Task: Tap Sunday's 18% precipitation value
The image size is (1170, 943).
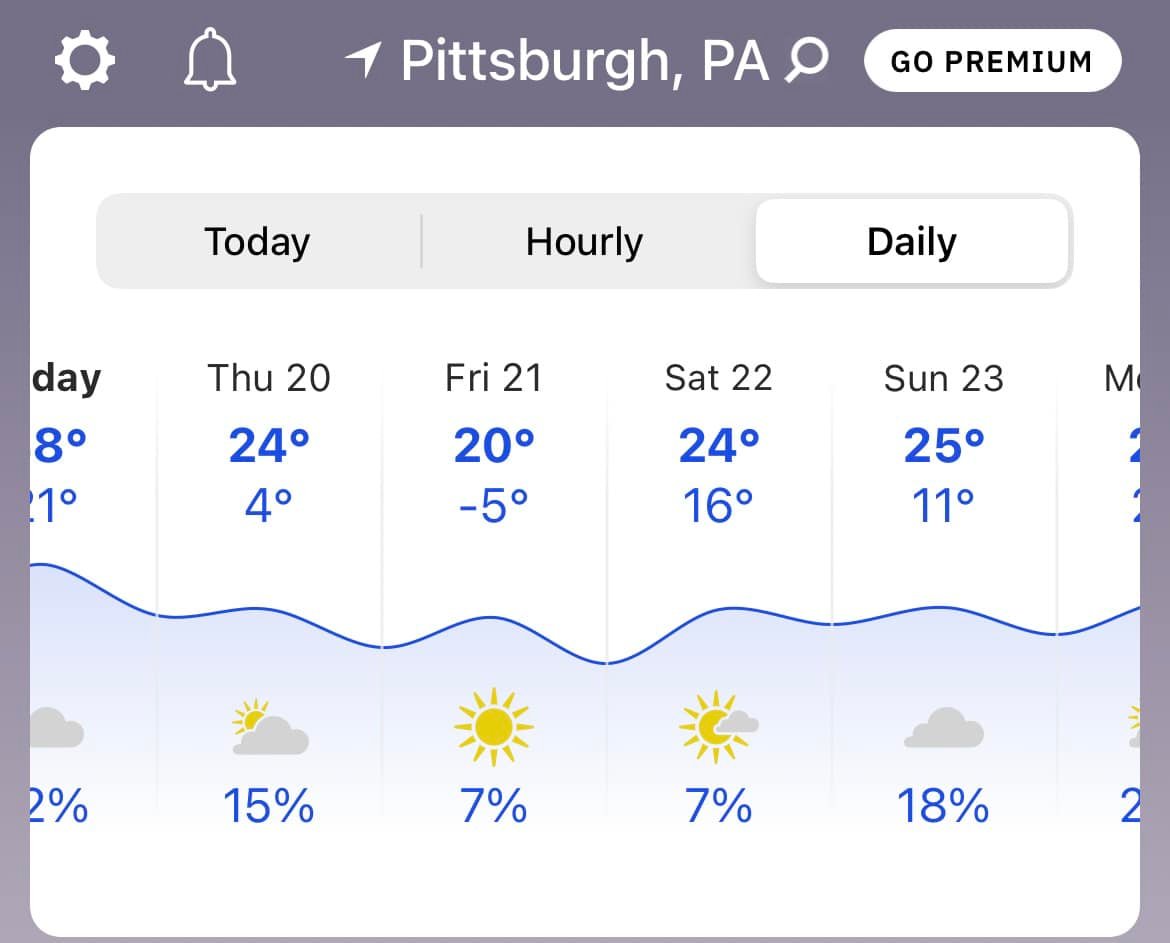Action: click(x=944, y=806)
